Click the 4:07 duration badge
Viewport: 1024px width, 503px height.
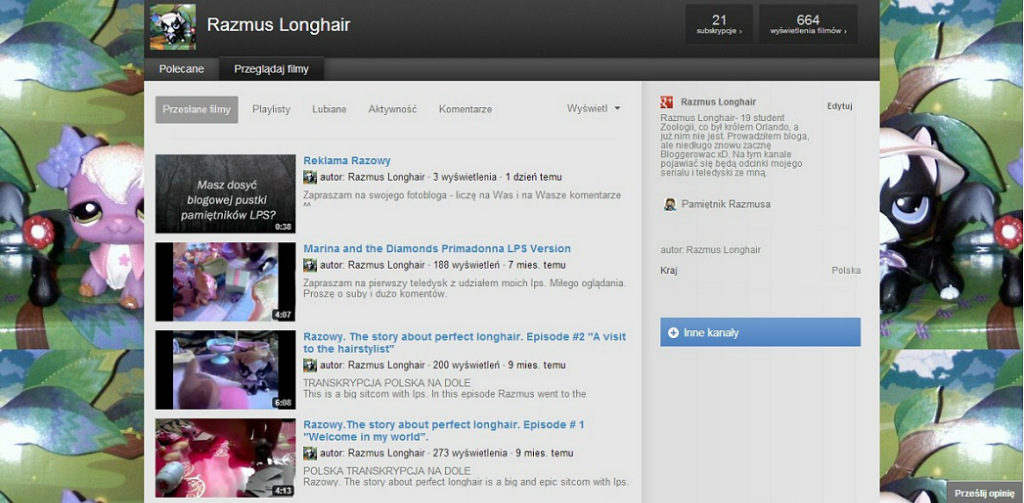click(283, 315)
